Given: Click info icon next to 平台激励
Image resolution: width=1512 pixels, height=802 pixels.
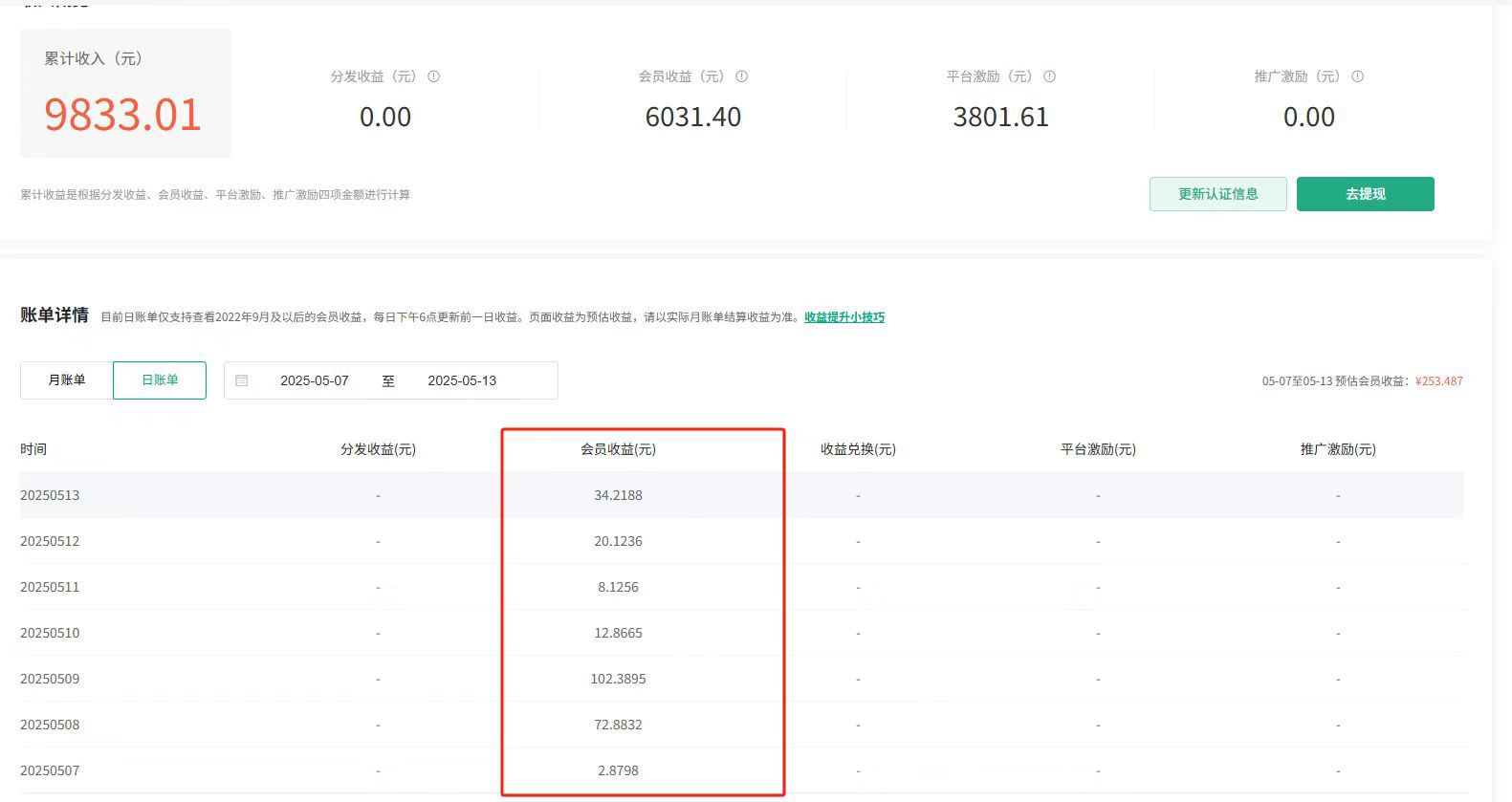Looking at the screenshot, I should (x=1049, y=76).
